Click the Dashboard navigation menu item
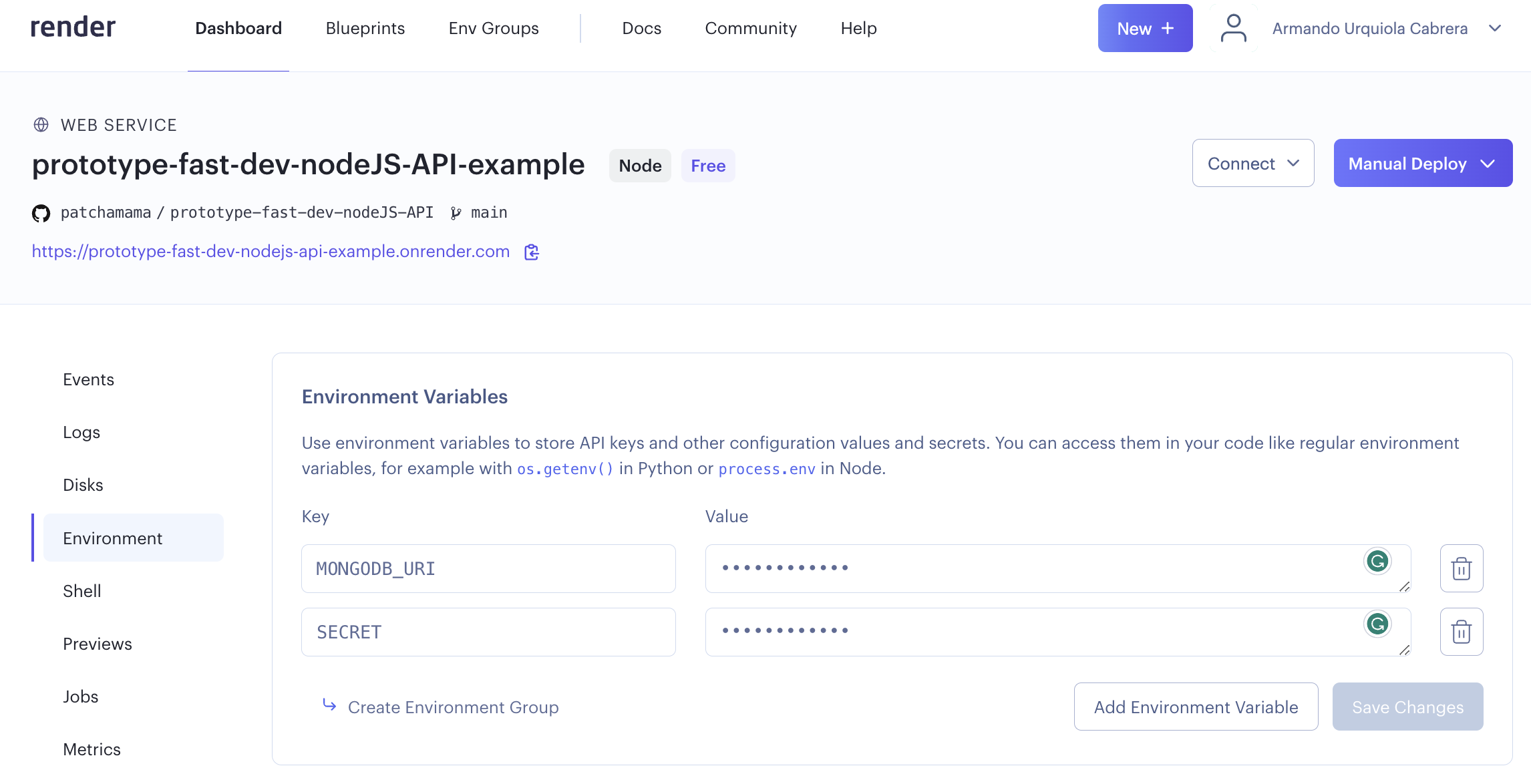 (x=238, y=27)
